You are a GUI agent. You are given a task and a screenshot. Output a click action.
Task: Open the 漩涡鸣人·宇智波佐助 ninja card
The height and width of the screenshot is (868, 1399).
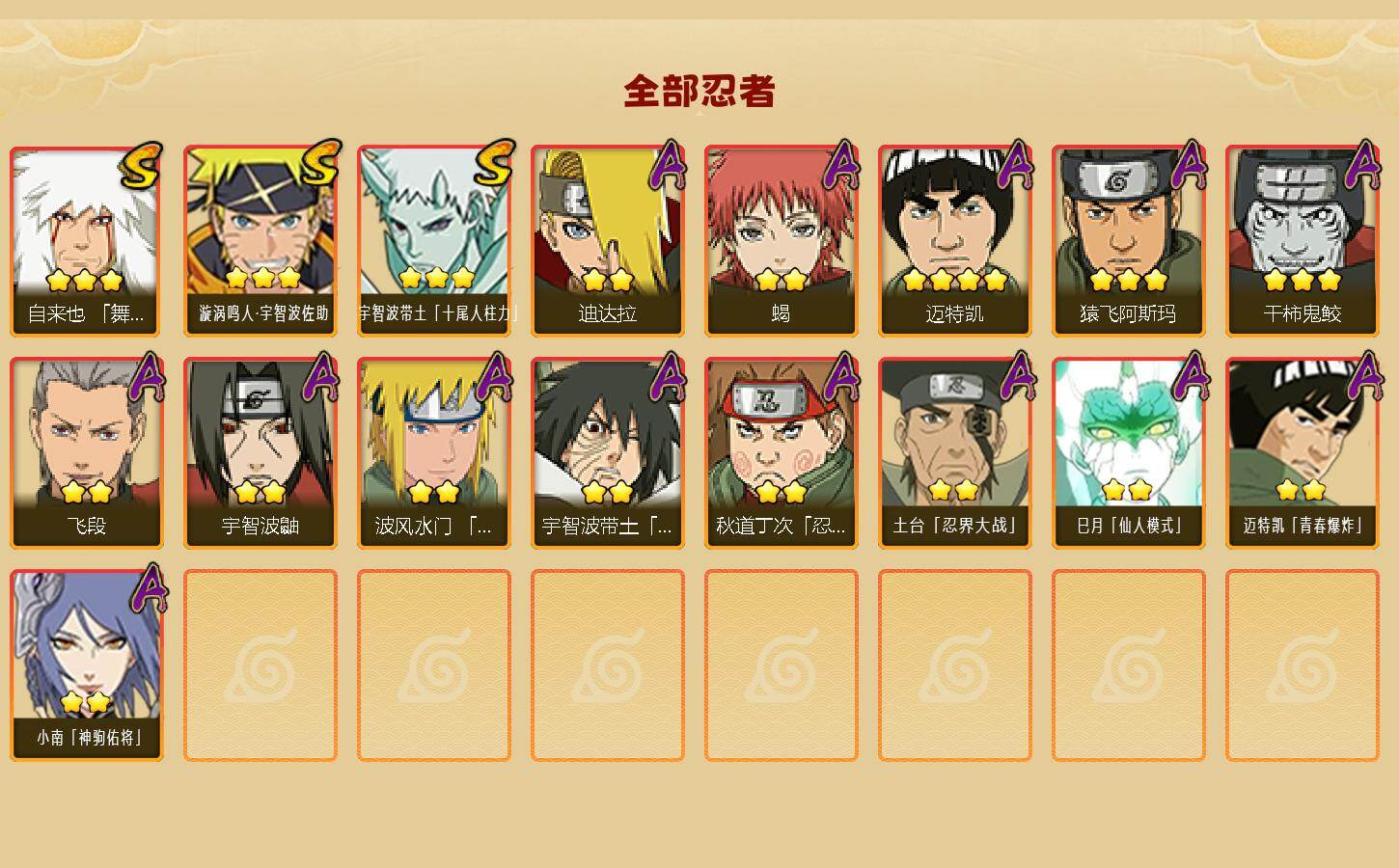pos(261,241)
